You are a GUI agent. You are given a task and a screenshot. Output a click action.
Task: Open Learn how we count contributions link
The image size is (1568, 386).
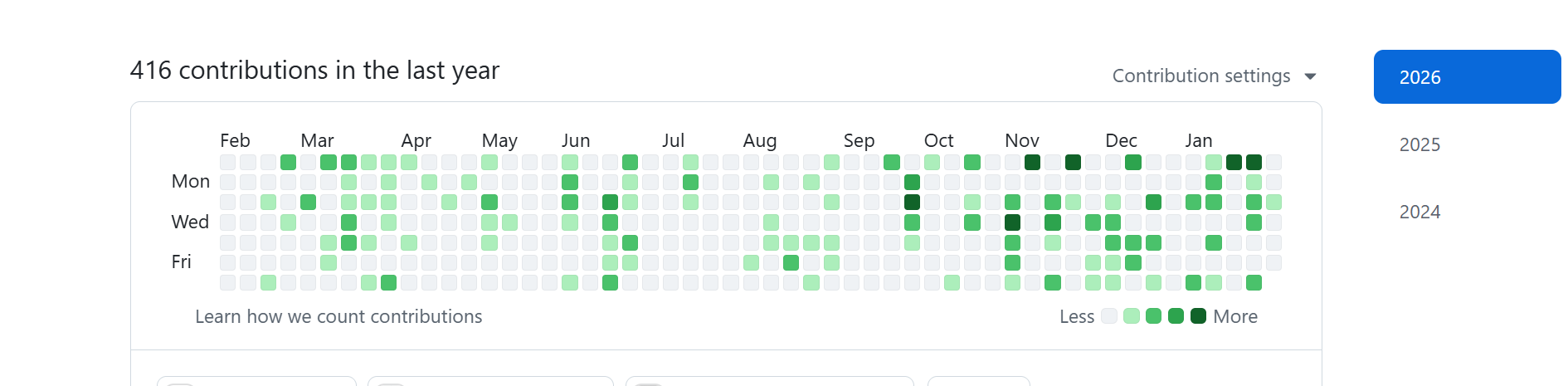[x=338, y=316]
